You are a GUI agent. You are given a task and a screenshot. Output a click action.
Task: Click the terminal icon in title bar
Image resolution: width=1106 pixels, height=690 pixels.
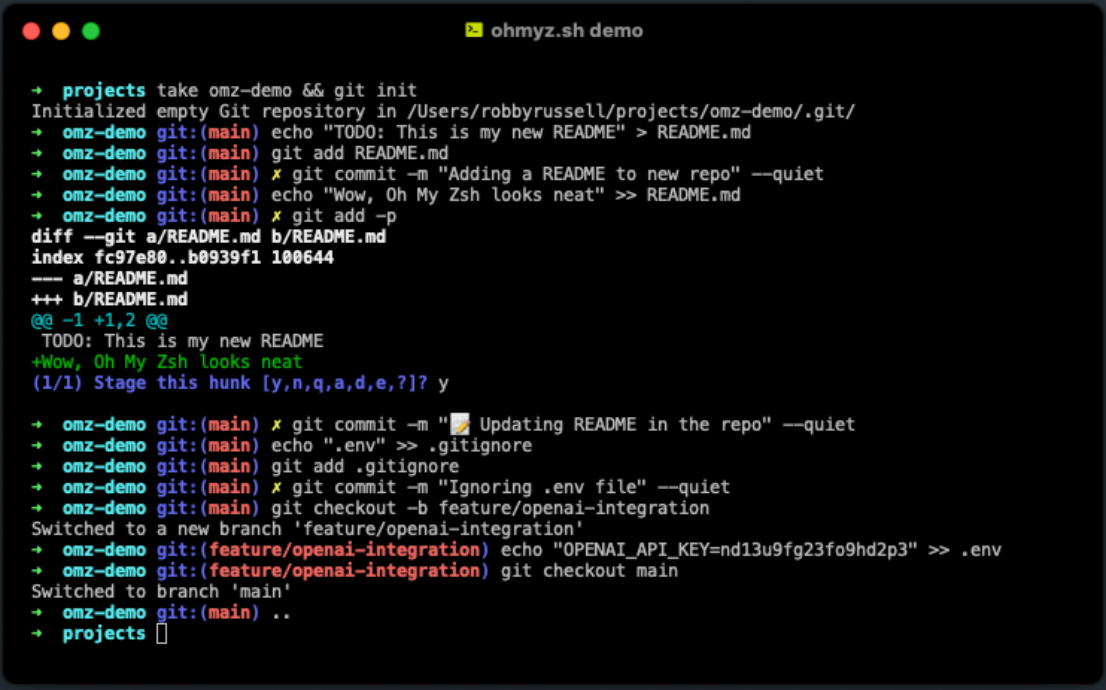click(x=474, y=30)
